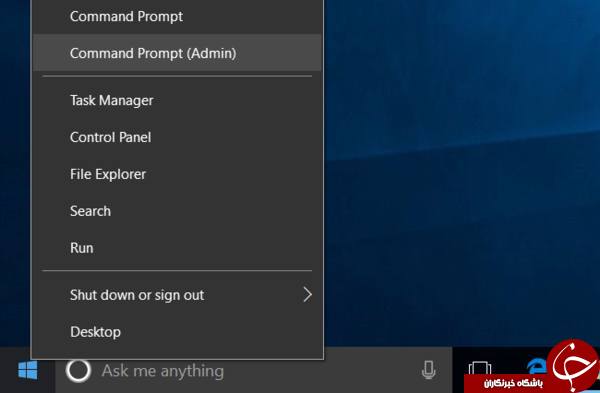Open Task Manager

[x=177, y=100]
